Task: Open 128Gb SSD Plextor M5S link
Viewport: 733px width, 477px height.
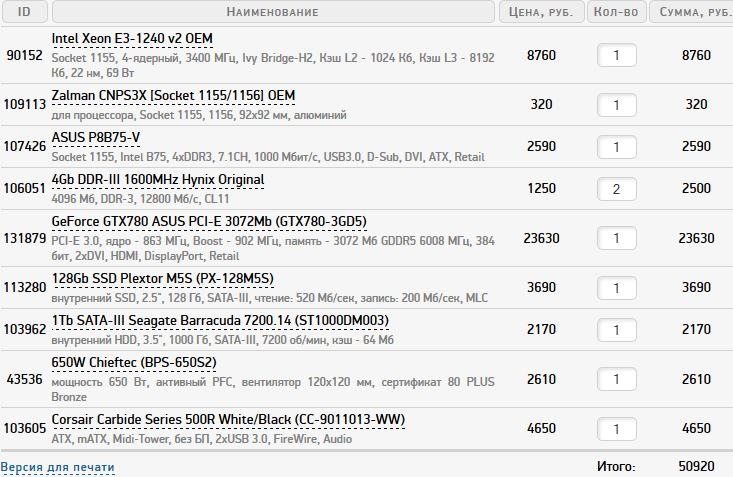Action: tap(163, 279)
